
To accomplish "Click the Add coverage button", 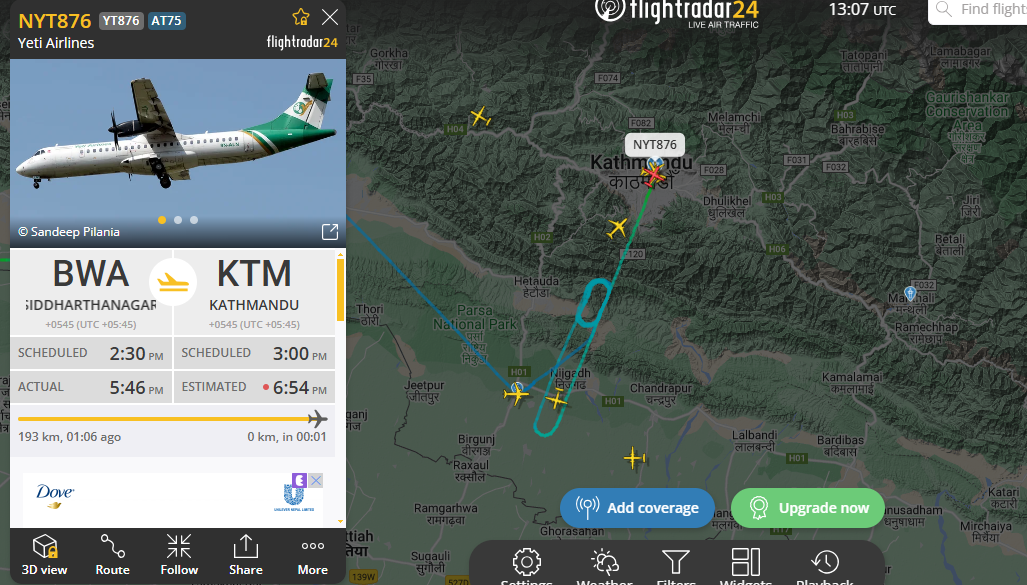I will [x=637, y=508].
